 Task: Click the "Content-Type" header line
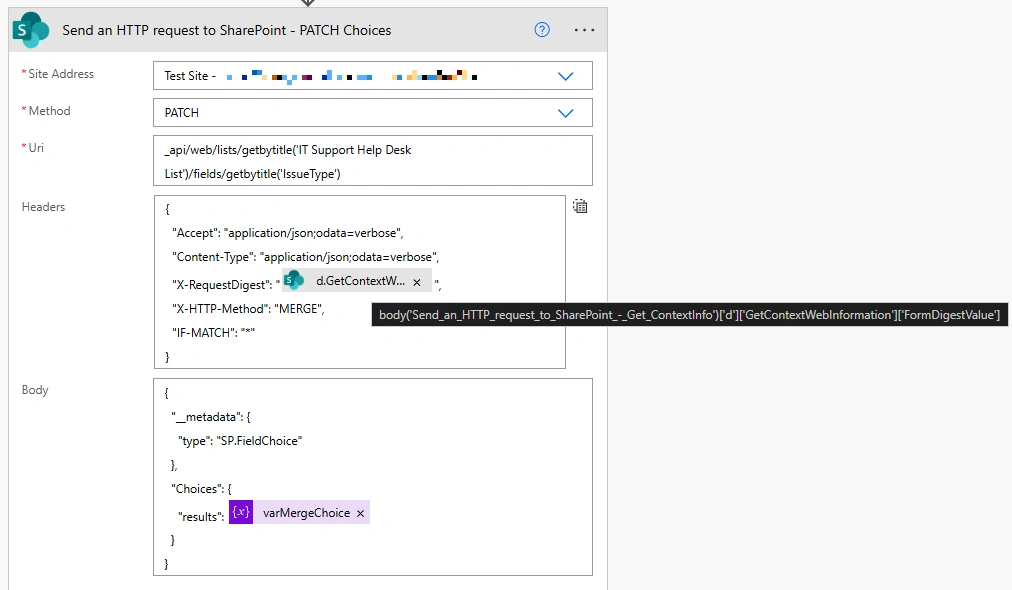[x=306, y=257]
